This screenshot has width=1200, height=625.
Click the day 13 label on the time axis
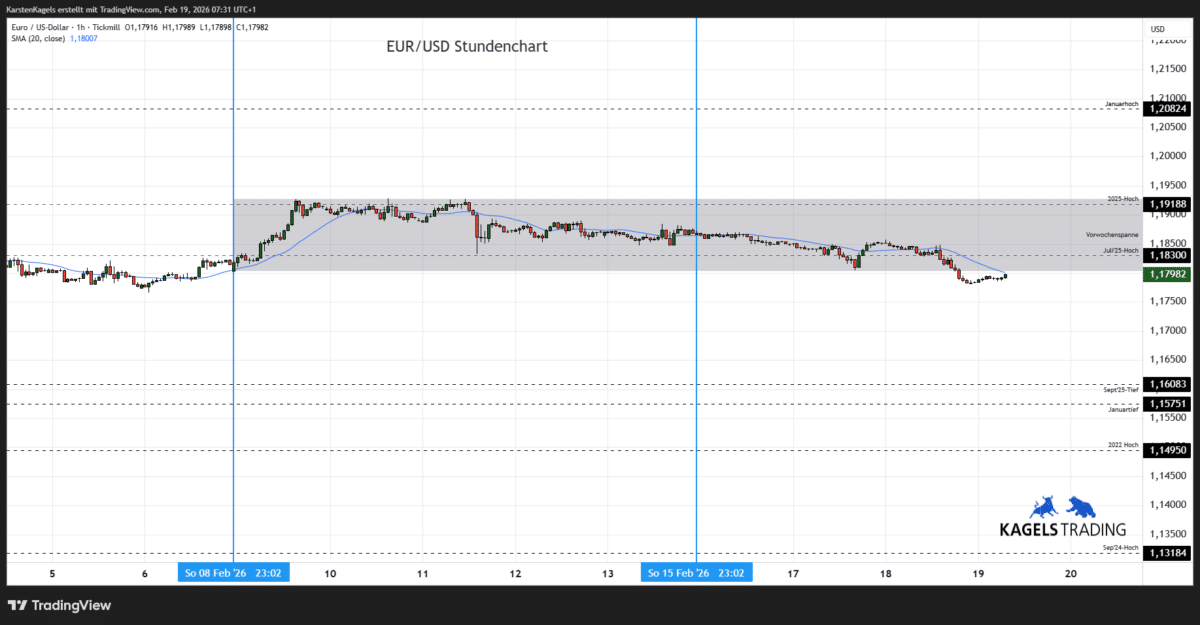[607, 573]
